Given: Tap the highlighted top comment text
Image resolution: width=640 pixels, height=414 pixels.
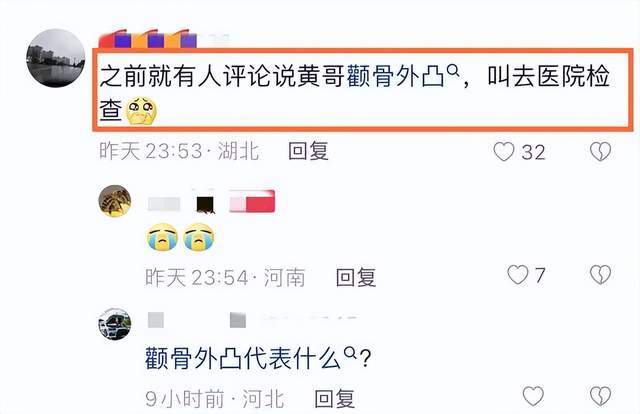Looking at the screenshot, I should click(x=362, y=90).
